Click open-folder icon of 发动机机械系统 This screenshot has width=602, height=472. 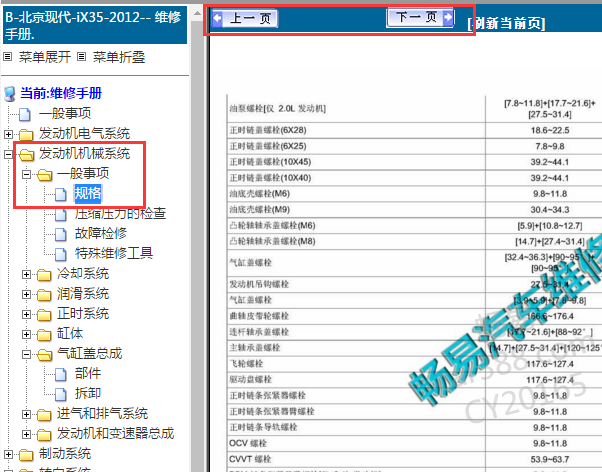pyautogui.click(x=26, y=154)
